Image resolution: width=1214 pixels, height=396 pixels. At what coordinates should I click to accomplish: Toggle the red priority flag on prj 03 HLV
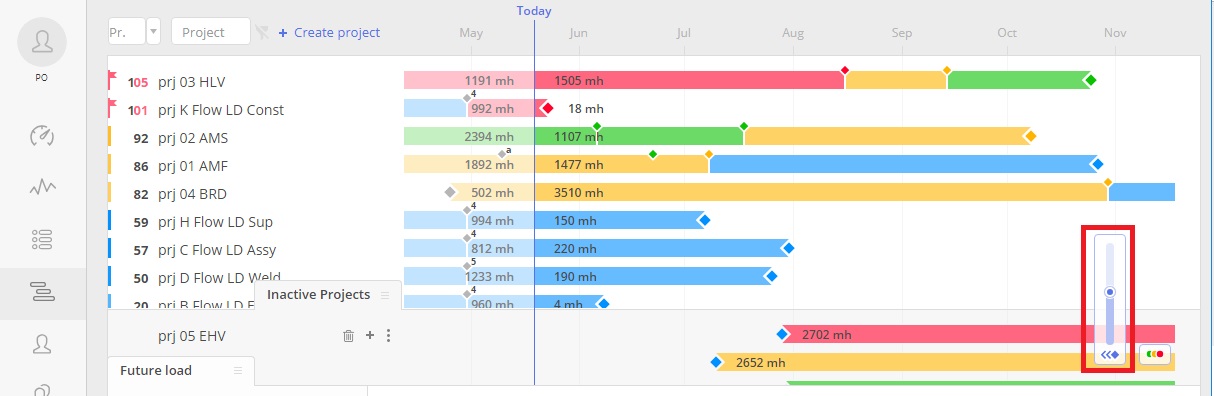coord(113,78)
